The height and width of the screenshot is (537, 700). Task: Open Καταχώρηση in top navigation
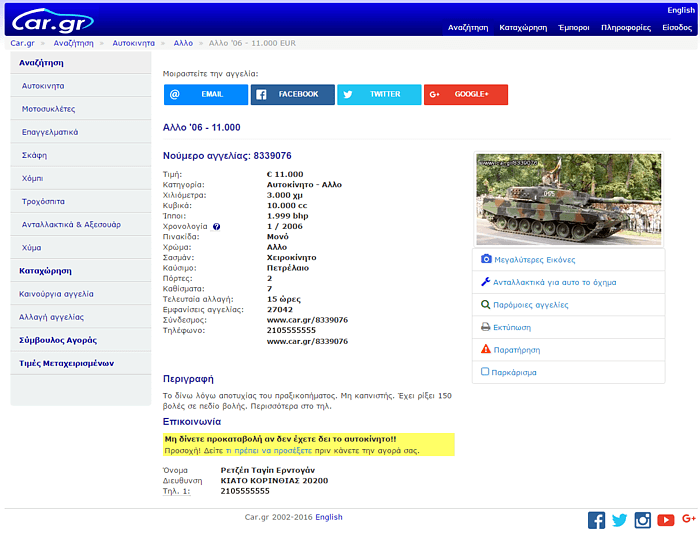pos(523,28)
